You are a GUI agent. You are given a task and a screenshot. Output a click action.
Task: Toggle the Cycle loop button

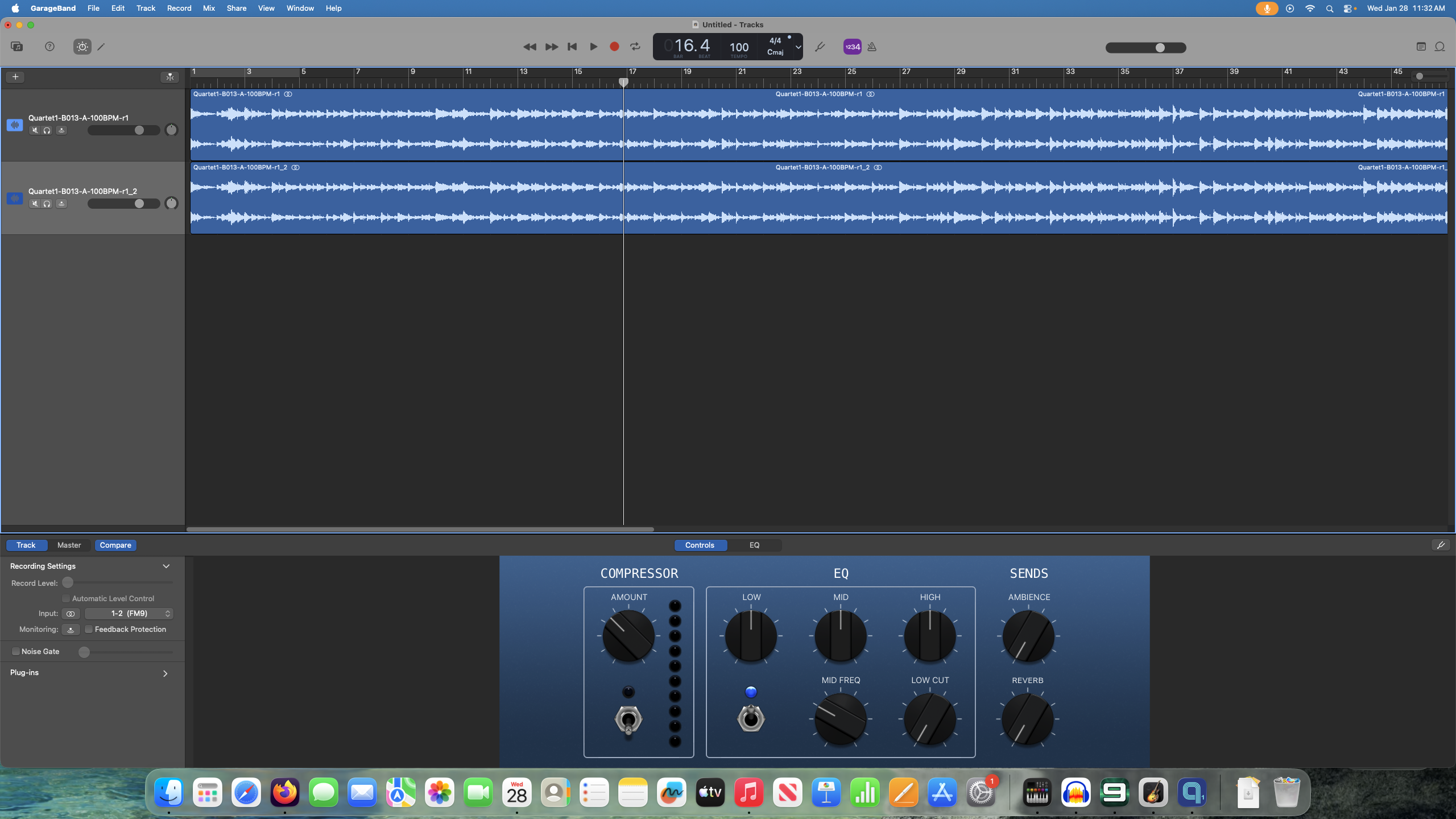click(635, 47)
